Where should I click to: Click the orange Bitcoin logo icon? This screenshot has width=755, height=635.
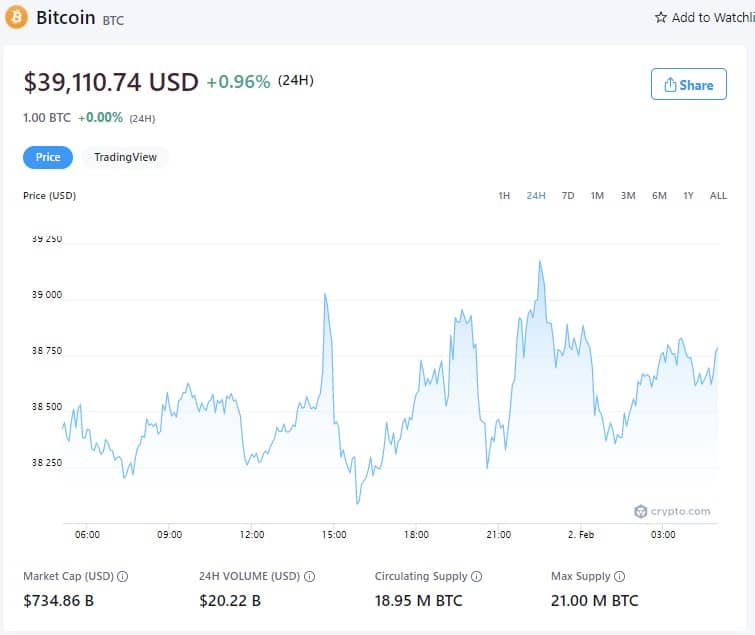(x=16, y=17)
